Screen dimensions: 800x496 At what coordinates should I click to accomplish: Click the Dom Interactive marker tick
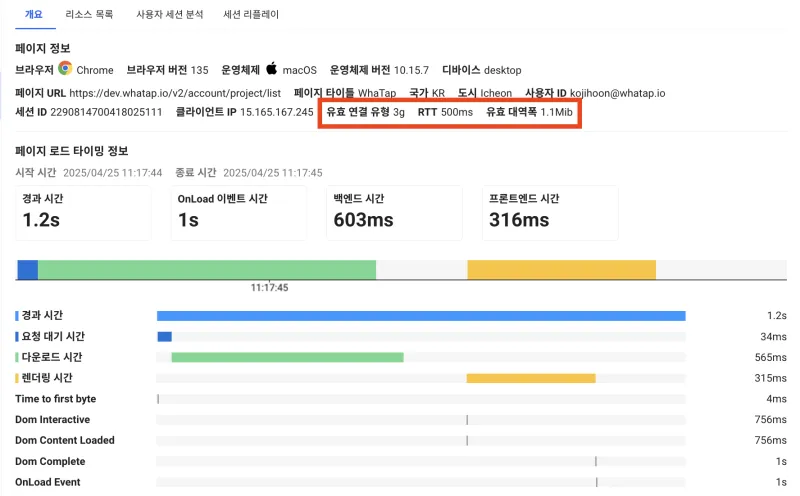click(467, 419)
